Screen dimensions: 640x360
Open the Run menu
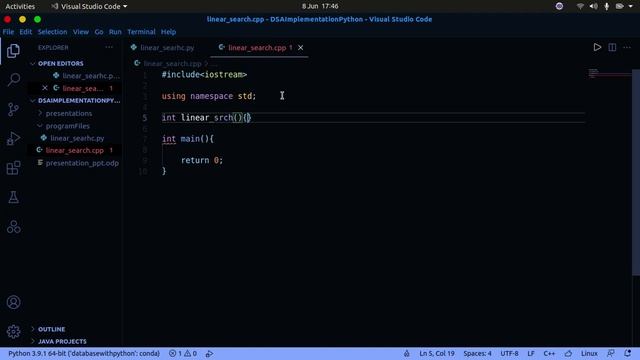[115, 32]
